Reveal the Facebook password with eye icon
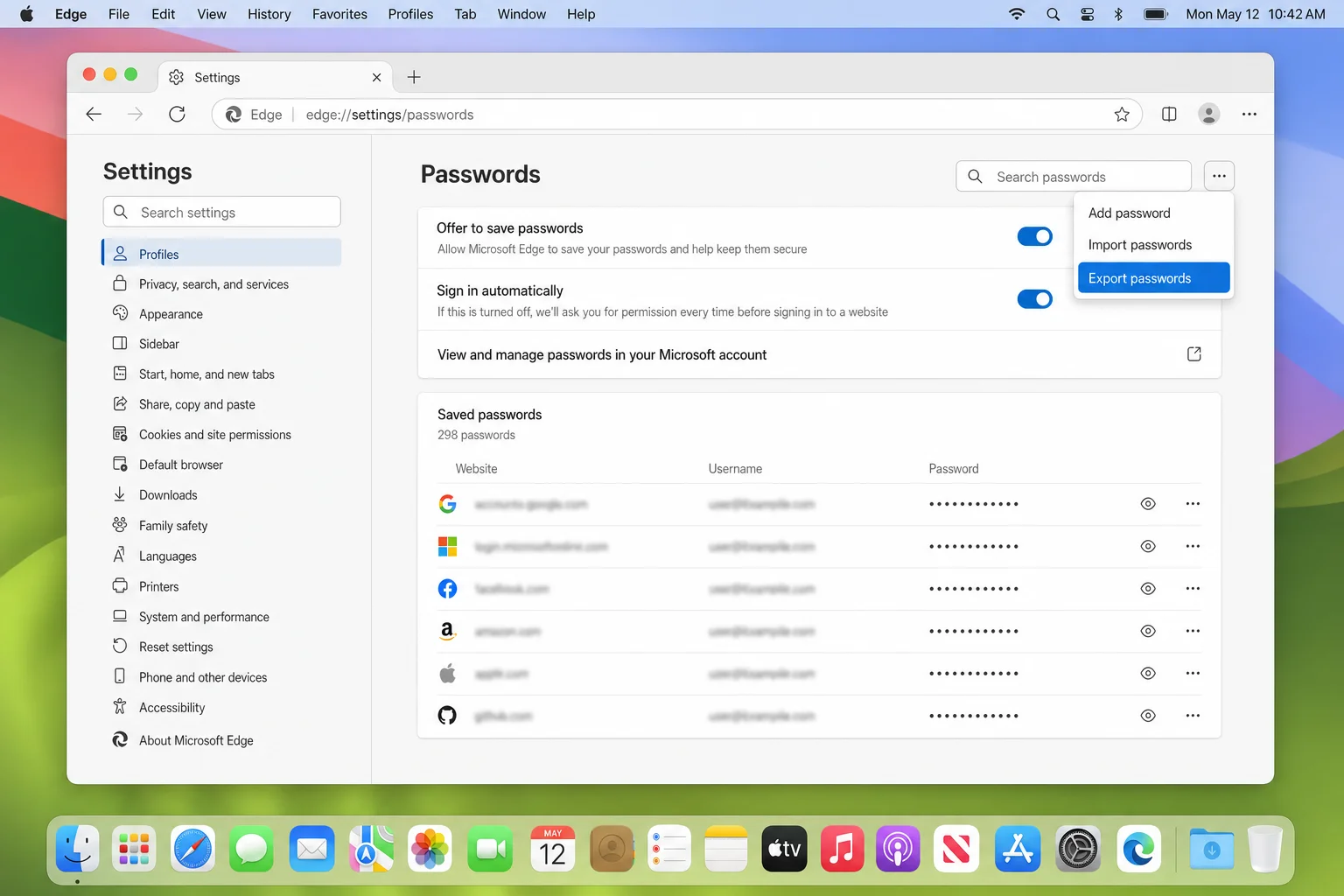The width and height of the screenshot is (1344, 896). coord(1148,589)
